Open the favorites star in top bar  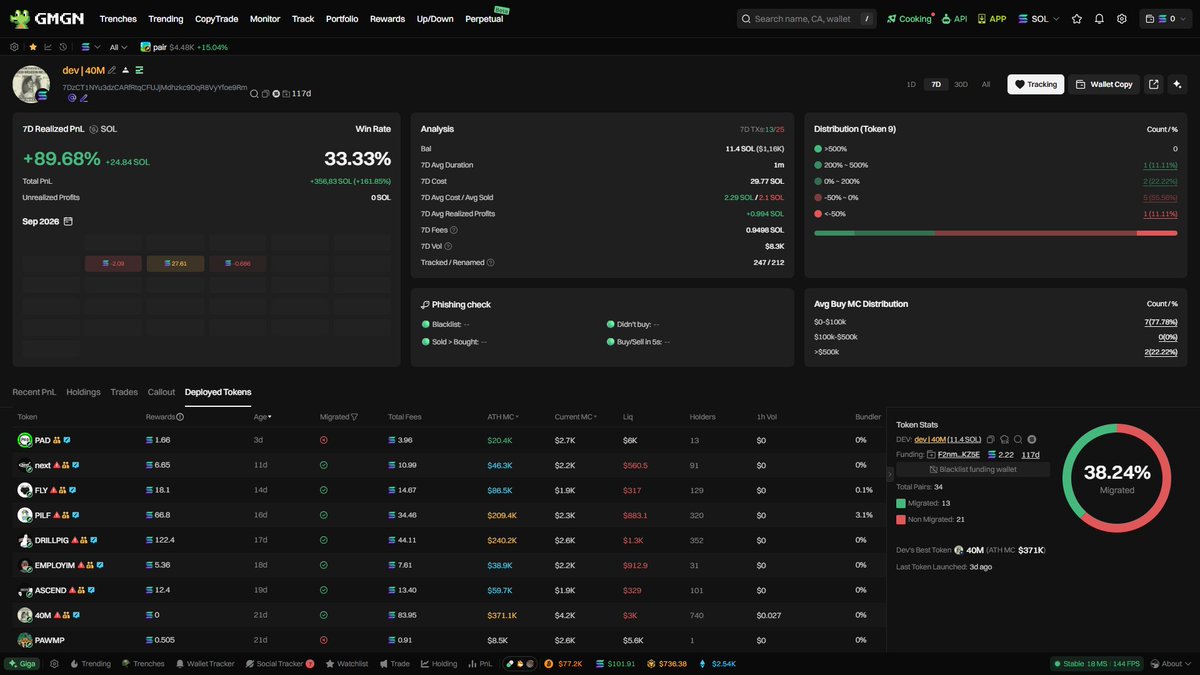click(x=1077, y=19)
